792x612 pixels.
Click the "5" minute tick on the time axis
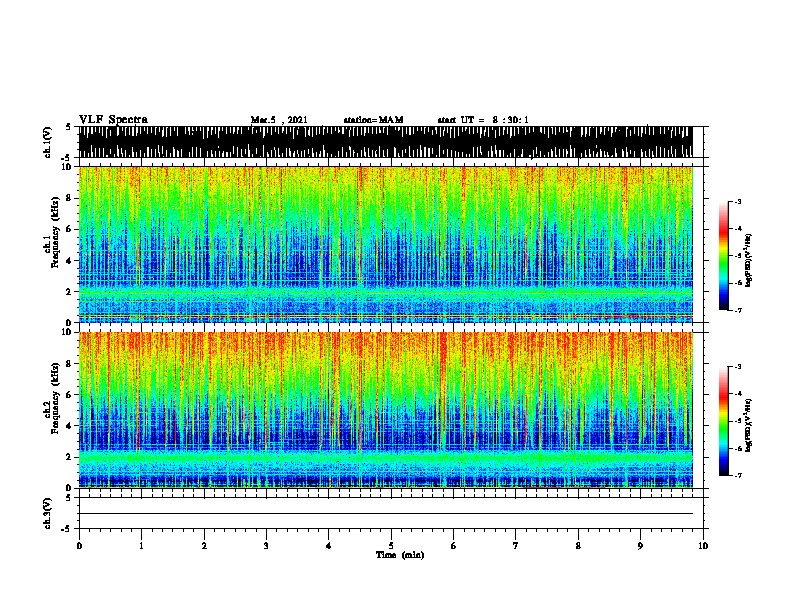tap(391, 546)
